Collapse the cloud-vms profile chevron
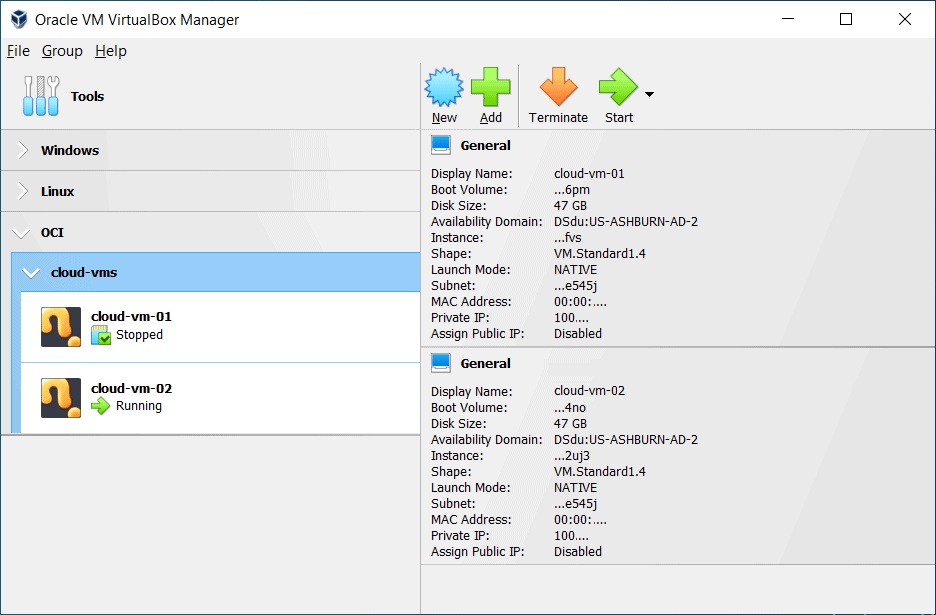936x615 pixels. tap(32, 272)
